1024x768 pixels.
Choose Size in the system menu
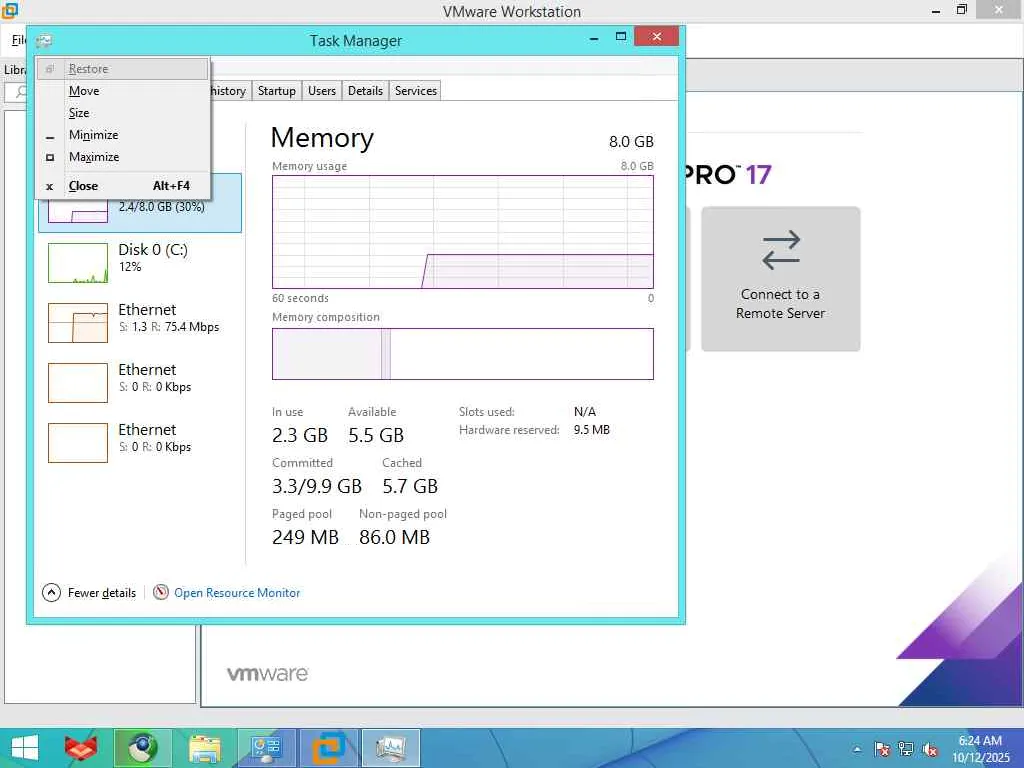123,113
